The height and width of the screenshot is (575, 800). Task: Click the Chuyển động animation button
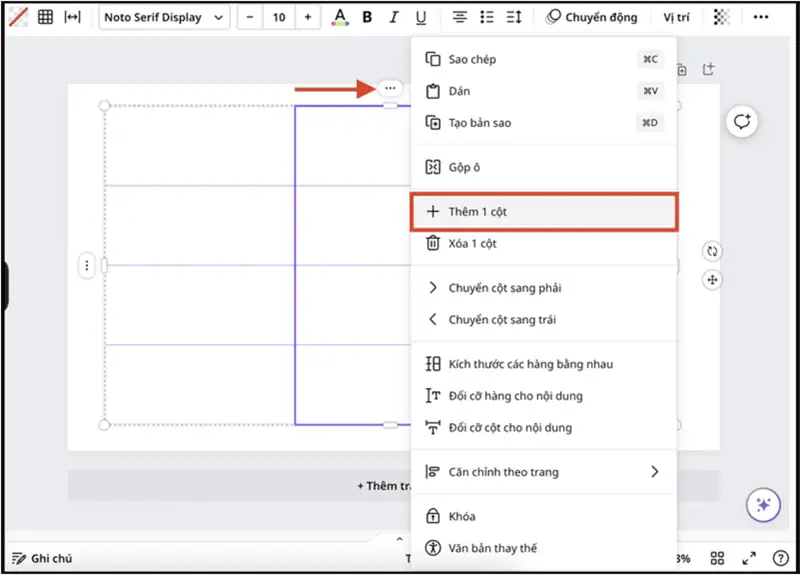pos(591,17)
